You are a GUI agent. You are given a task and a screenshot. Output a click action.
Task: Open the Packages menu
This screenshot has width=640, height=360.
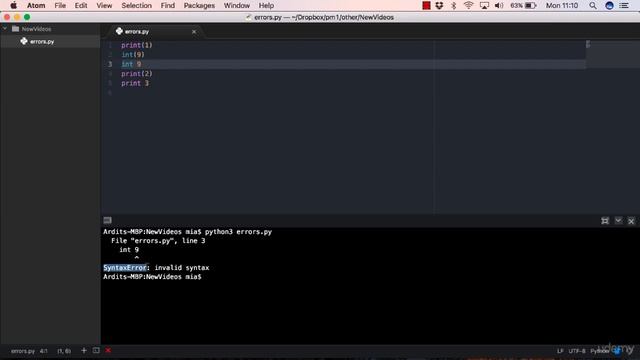(199, 5)
